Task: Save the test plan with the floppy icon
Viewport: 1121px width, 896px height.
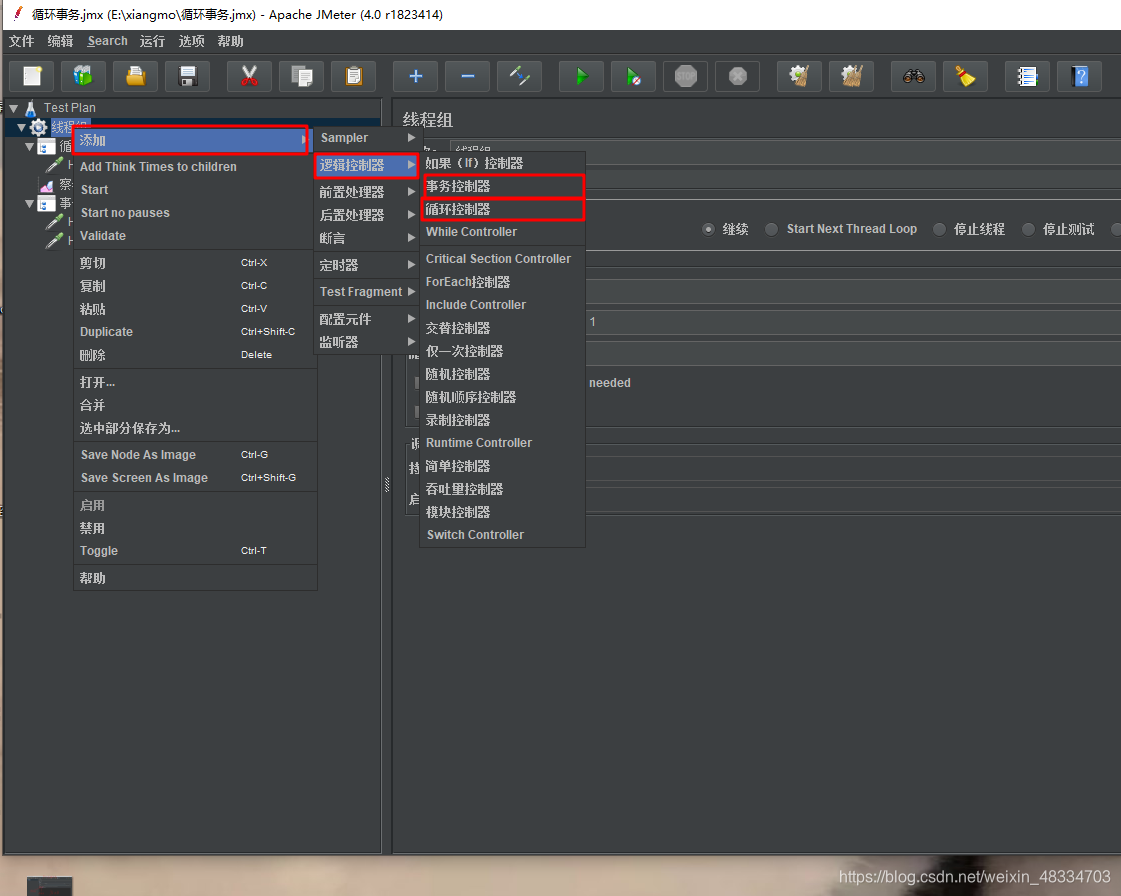Action: 187,76
